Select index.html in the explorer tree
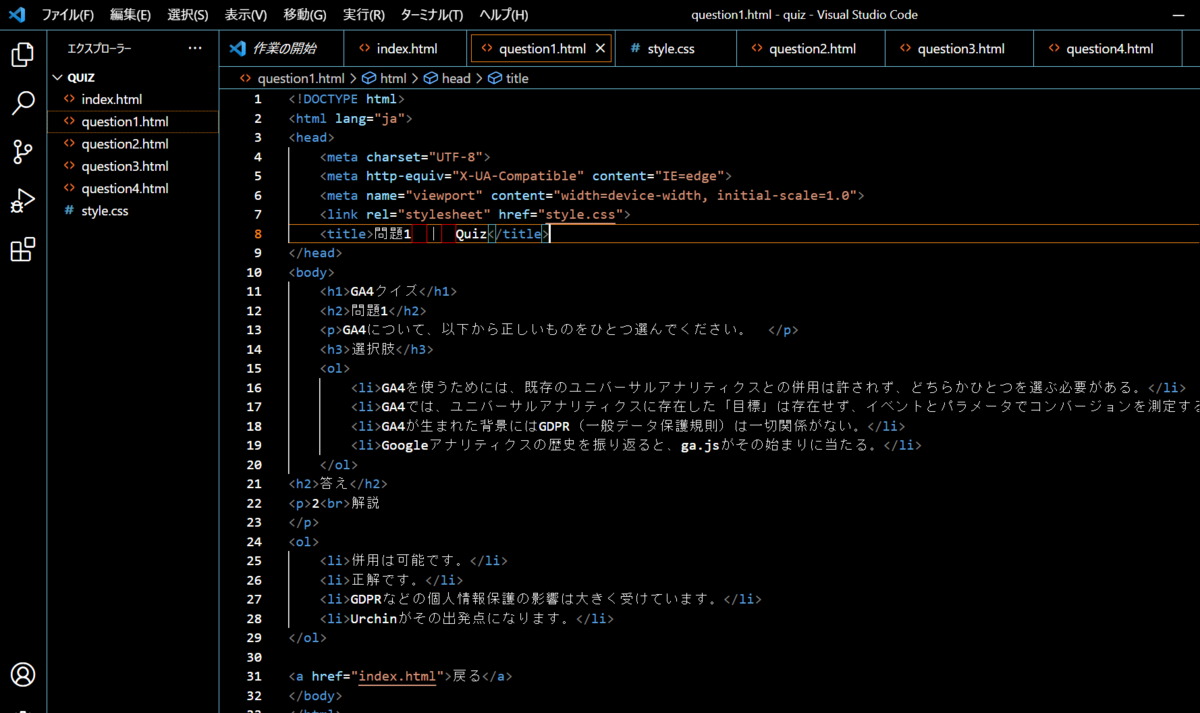Image resolution: width=1200 pixels, height=713 pixels. pyautogui.click(x=132, y=99)
